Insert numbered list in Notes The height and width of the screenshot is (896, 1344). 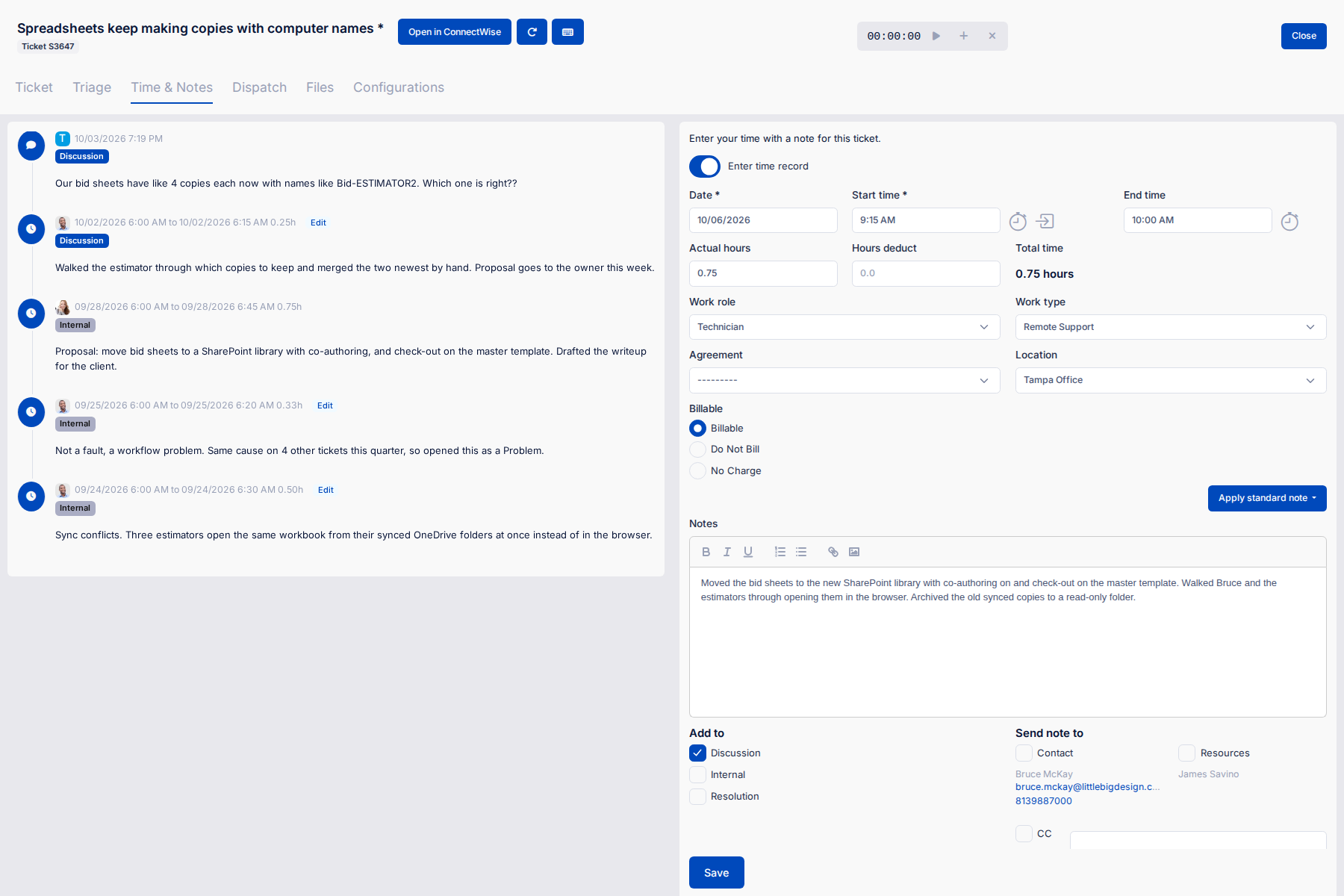point(780,552)
